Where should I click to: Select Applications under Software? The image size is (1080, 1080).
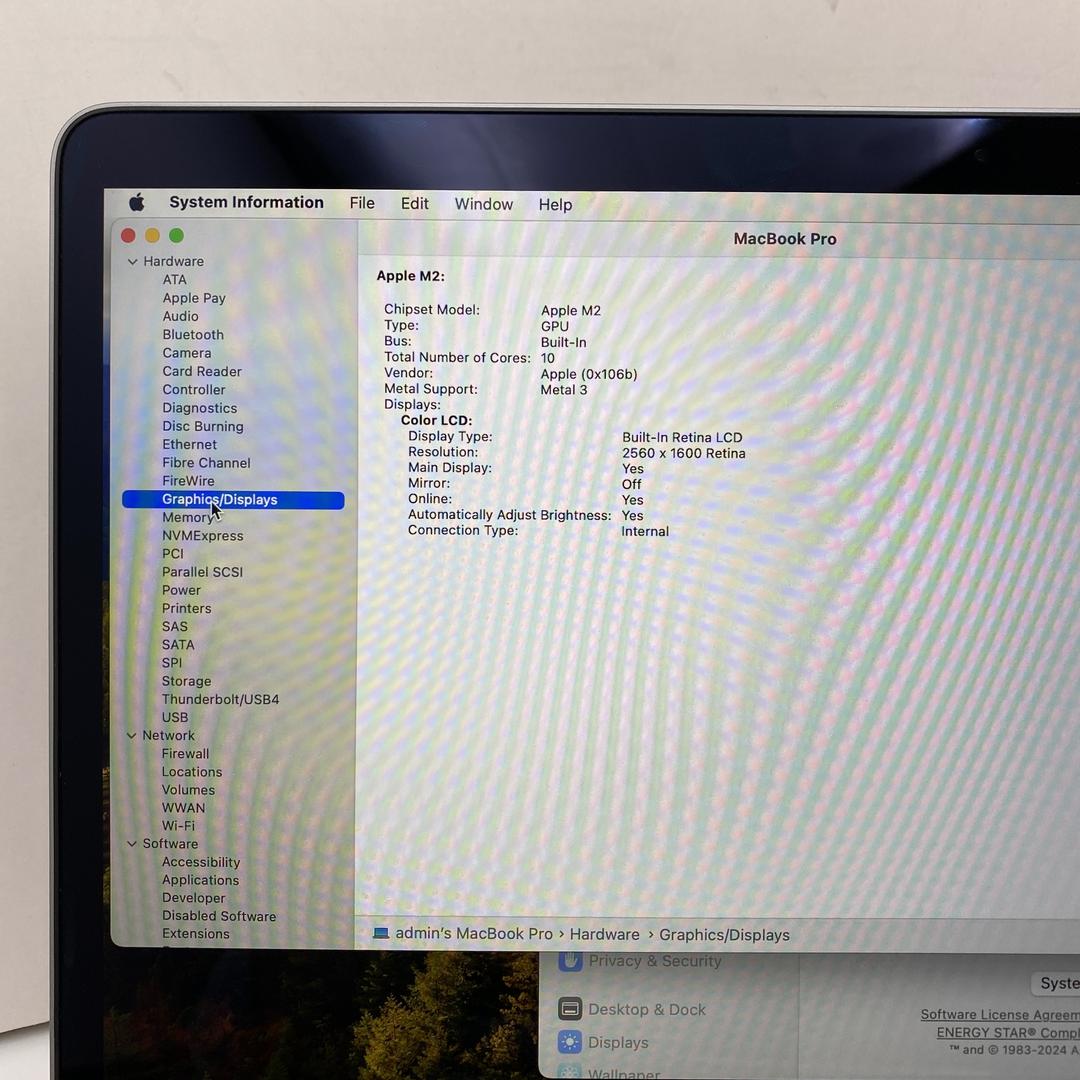(x=200, y=880)
